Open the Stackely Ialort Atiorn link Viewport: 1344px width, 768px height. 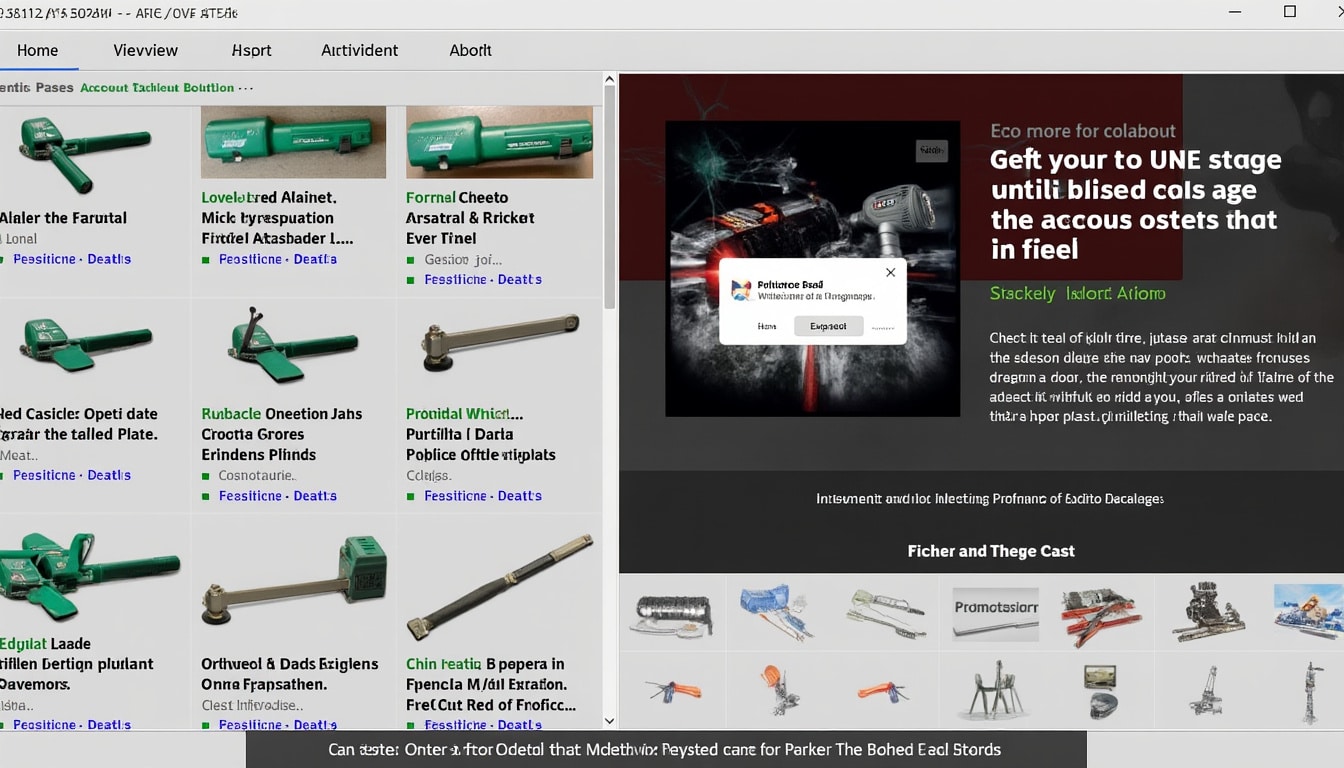[x=1077, y=293]
